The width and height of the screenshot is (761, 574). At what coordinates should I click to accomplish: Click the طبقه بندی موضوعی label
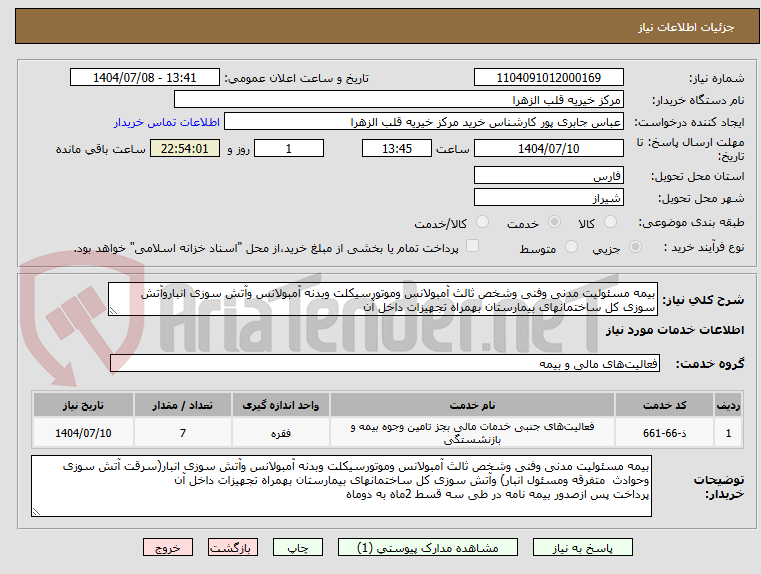[691, 223]
